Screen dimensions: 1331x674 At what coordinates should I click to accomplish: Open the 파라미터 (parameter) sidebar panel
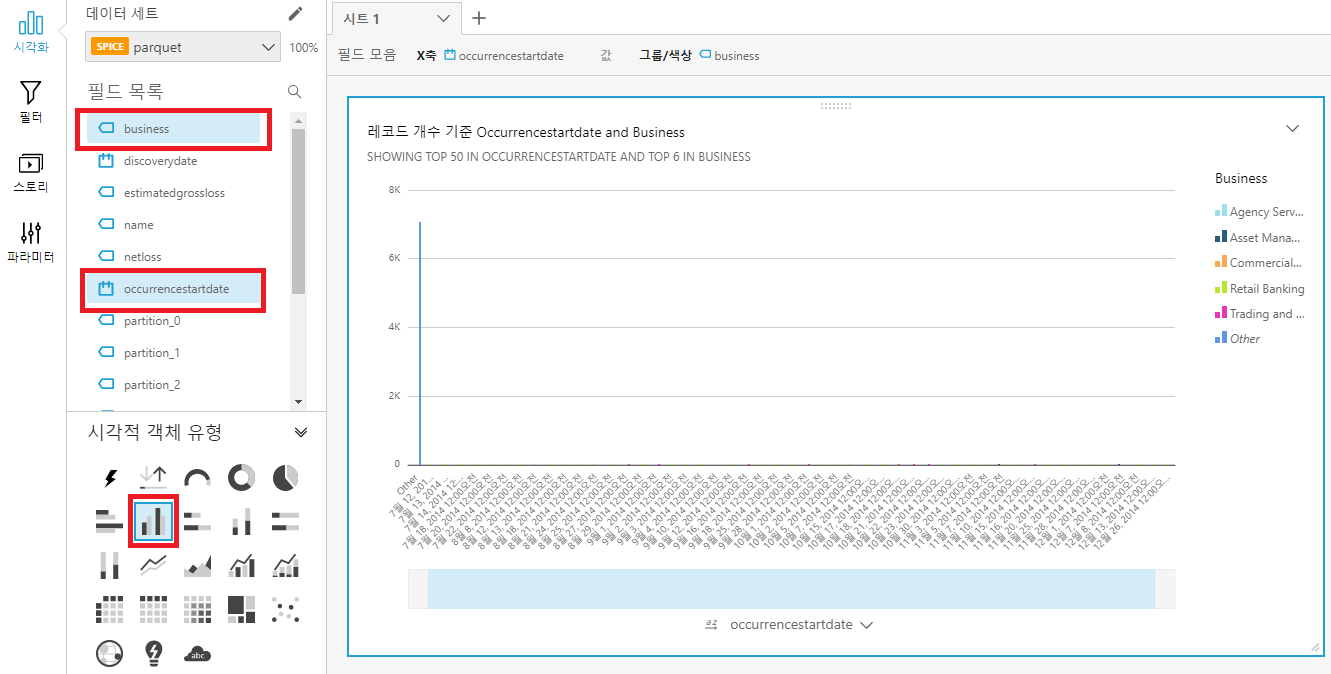(31, 242)
